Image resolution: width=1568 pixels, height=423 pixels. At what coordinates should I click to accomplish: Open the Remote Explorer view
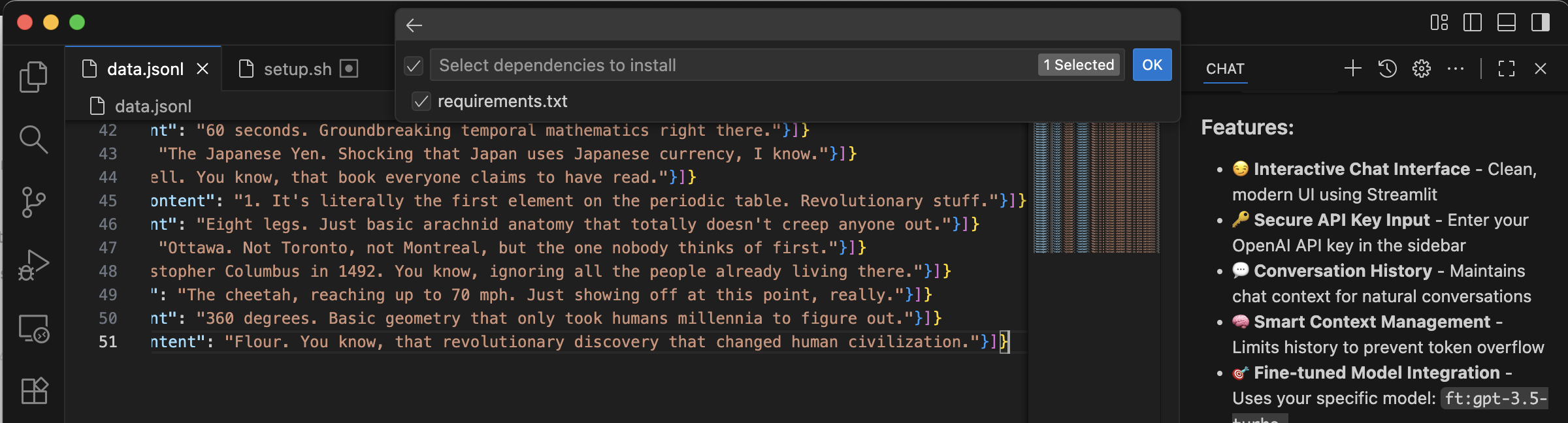pos(33,328)
